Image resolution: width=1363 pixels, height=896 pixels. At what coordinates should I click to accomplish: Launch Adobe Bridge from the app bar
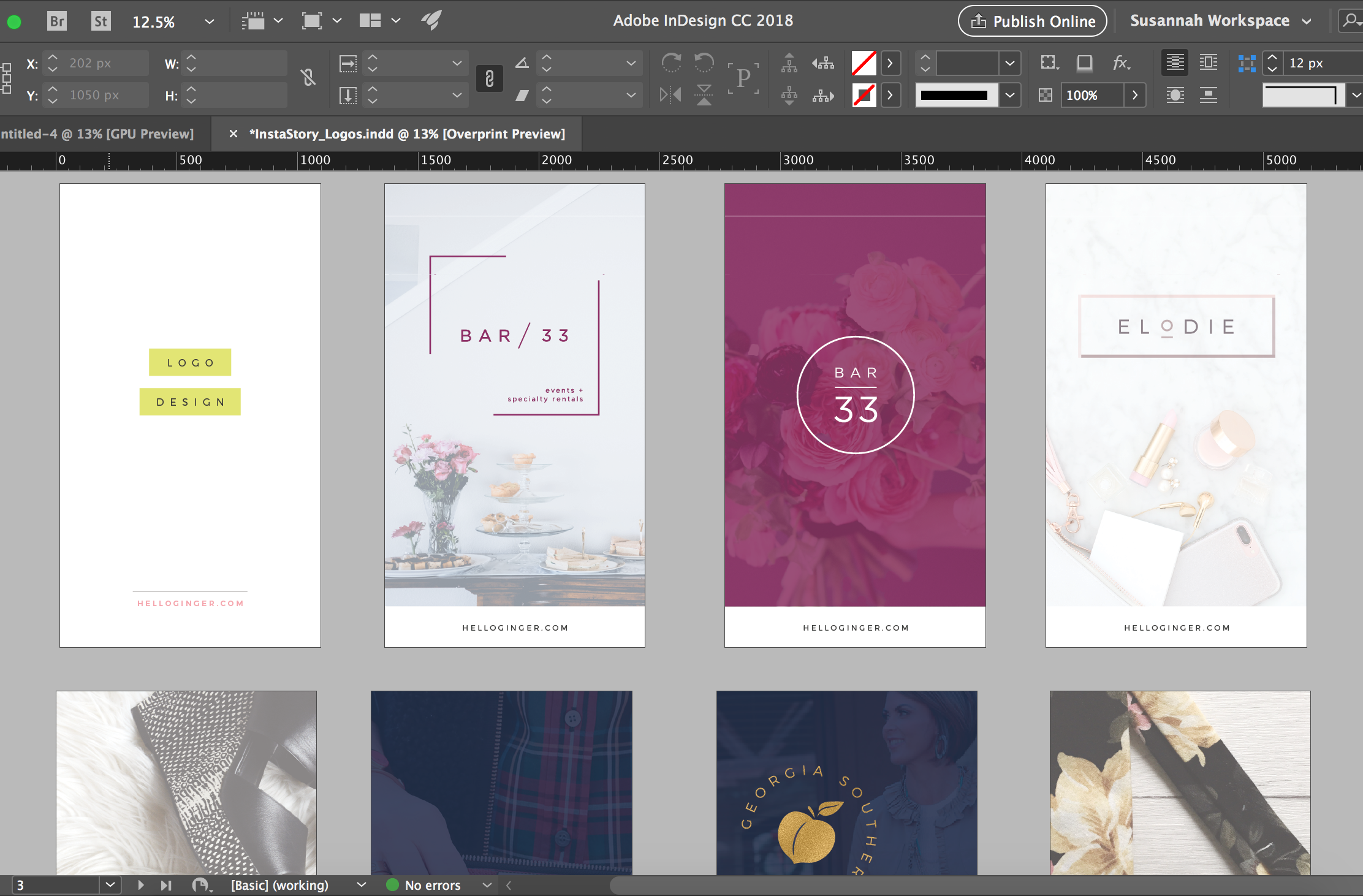coord(56,20)
